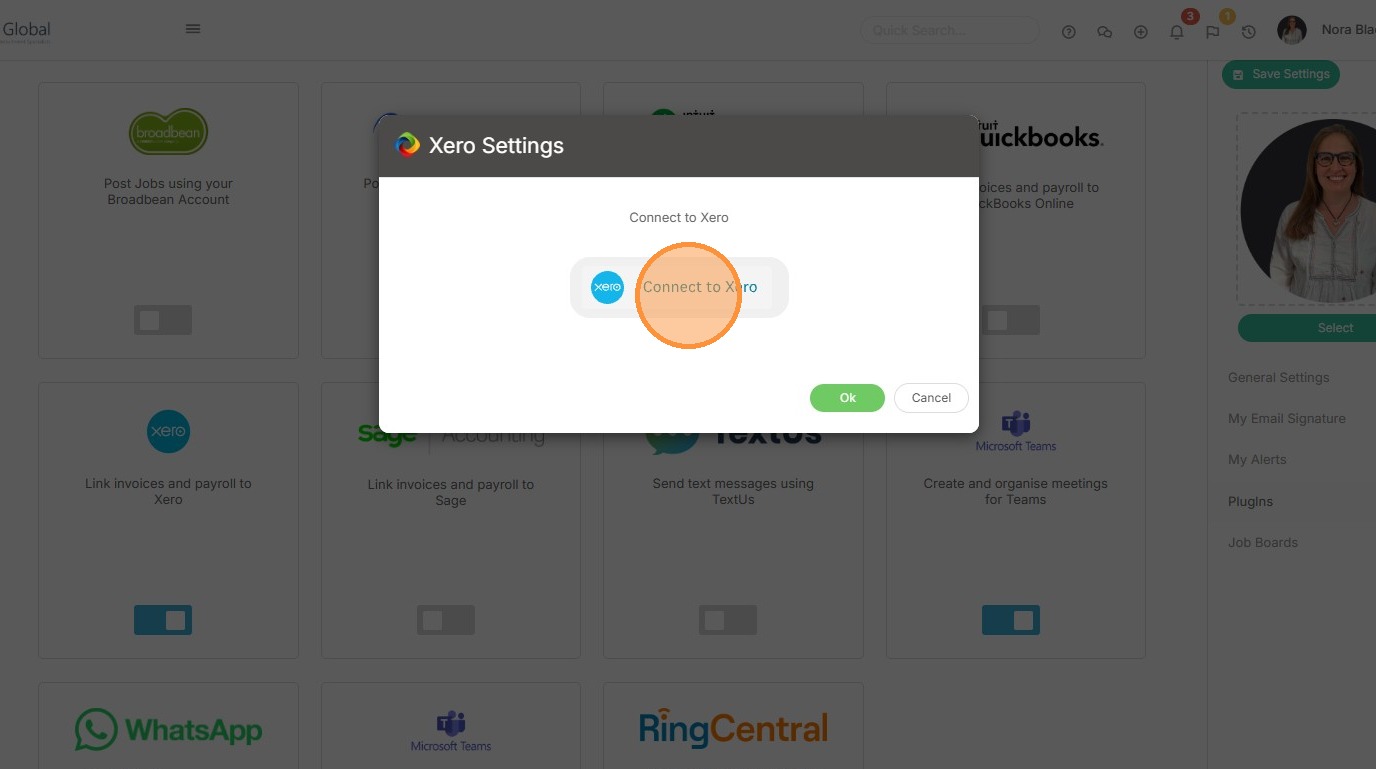
Task: Click the flag icon in header
Action: click(x=1213, y=32)
